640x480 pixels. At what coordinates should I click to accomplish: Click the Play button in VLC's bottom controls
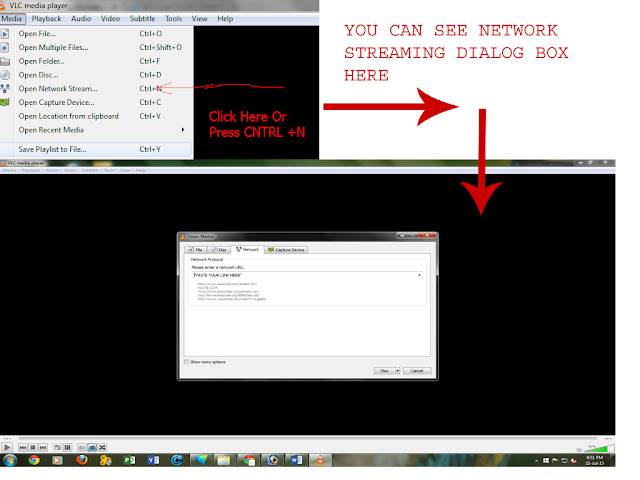click(7, 447)
